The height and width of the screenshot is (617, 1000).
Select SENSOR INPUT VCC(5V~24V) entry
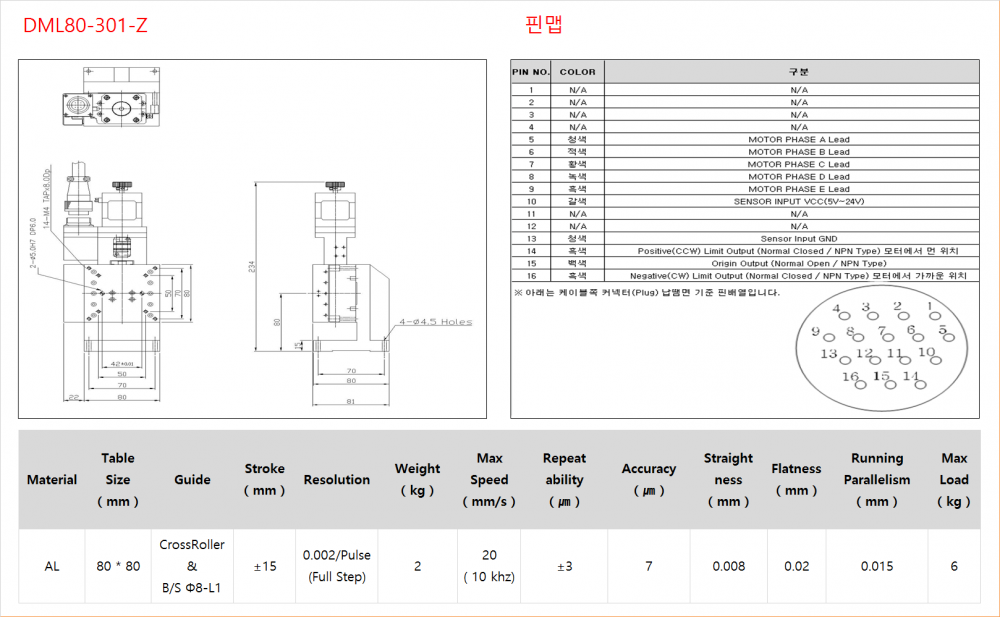point(798,201)
